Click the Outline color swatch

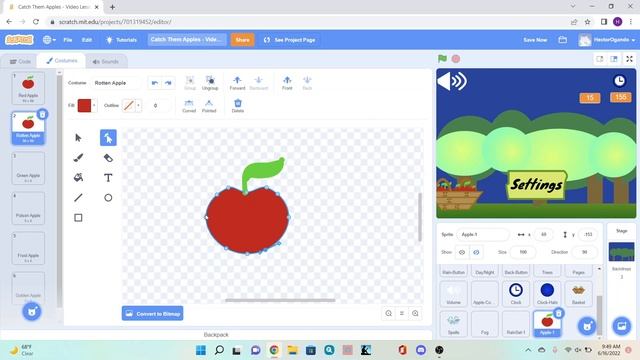coord(129,105)
